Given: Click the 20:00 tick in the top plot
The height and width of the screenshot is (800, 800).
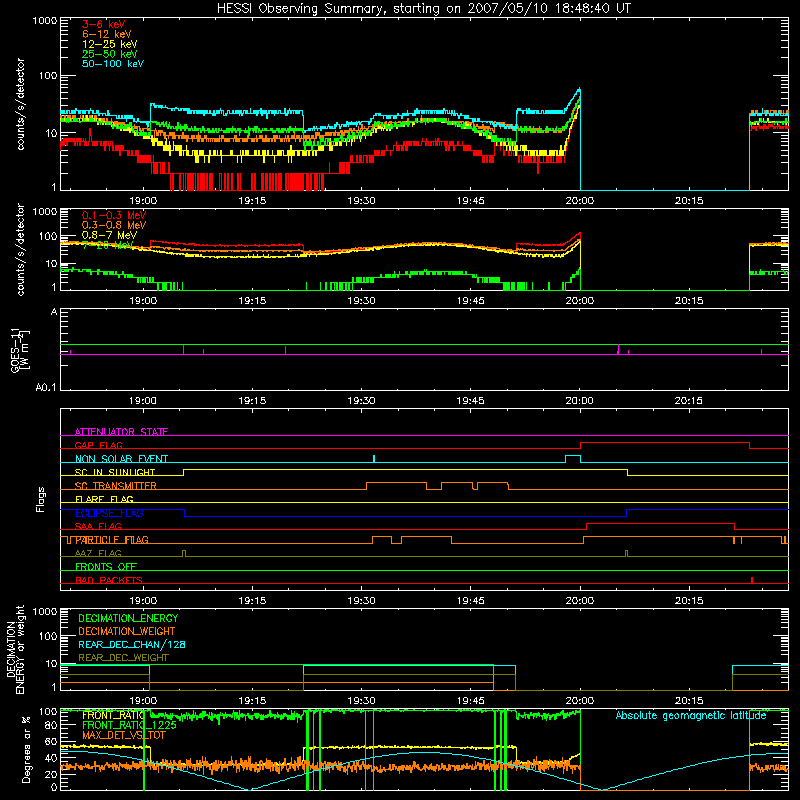Looking at the screenshot, I should pos(580,201).
